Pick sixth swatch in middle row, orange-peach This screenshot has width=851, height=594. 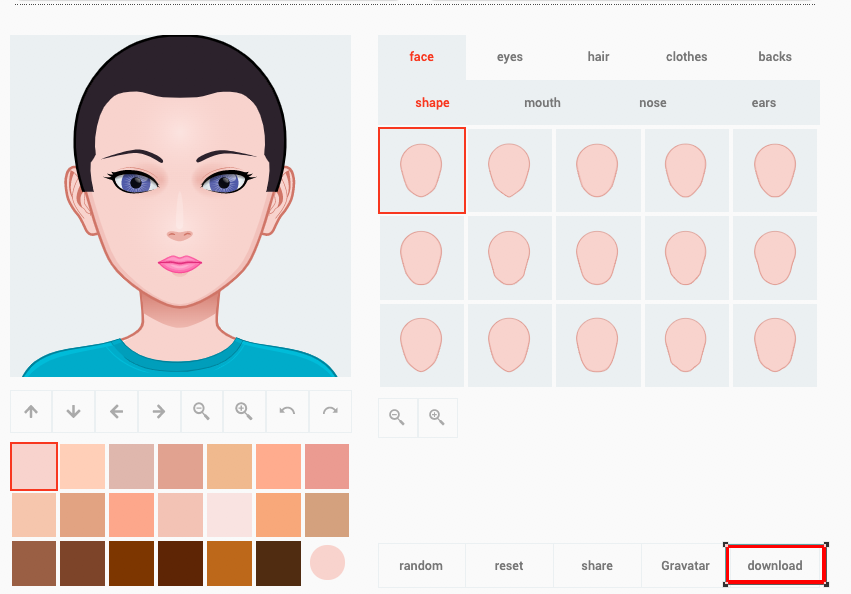click(278, 515)
